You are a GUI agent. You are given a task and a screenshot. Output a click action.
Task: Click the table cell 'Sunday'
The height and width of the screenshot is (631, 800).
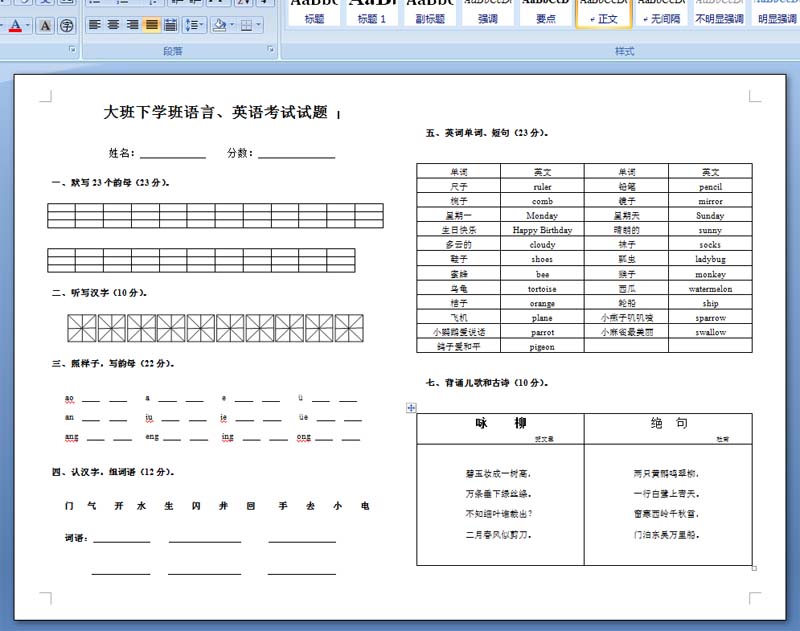pyautogui.click(x=710, y=216)
